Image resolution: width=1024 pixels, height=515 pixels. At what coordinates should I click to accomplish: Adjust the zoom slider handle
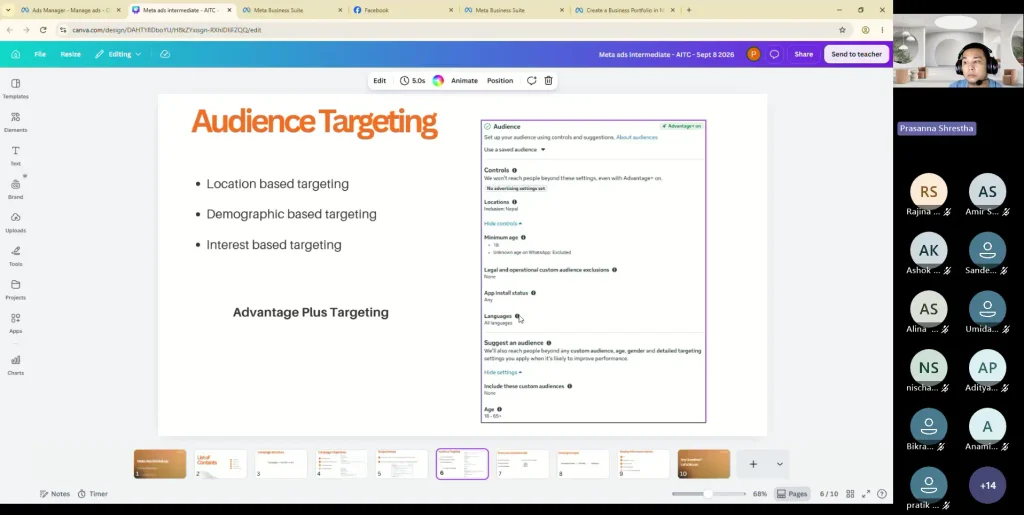(x=707, y=494)
